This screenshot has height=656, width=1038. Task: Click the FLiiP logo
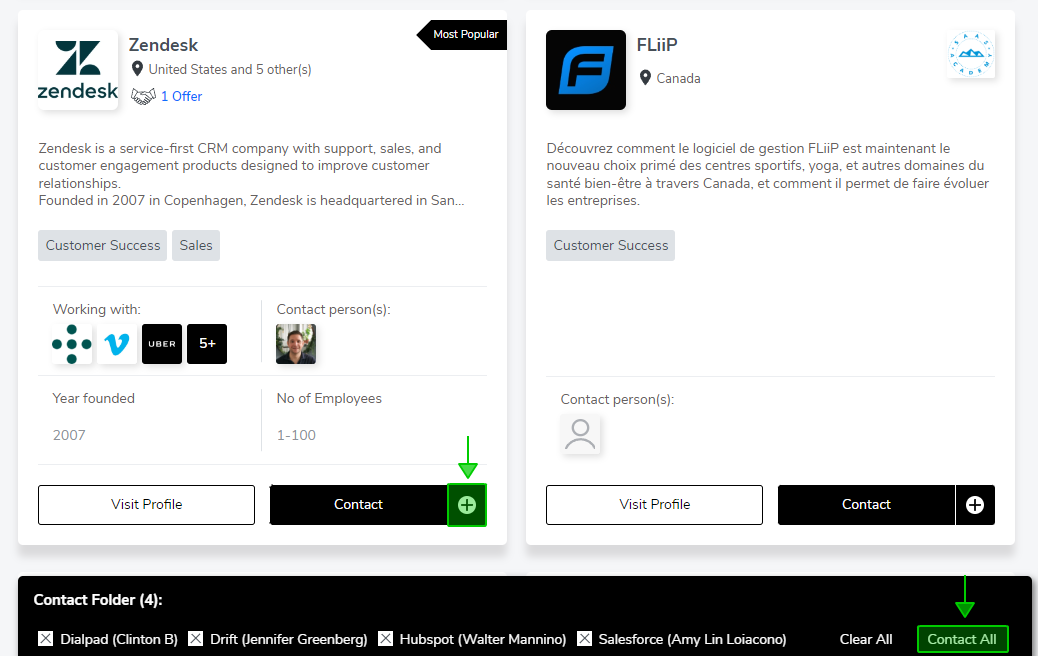point(586,70)
